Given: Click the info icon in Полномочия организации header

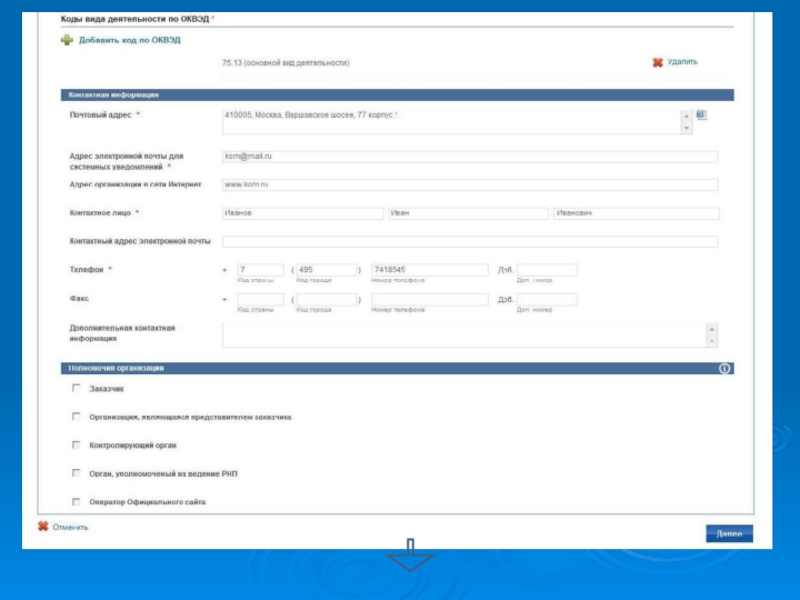Looking at the screenshot, I should [725, 368].
